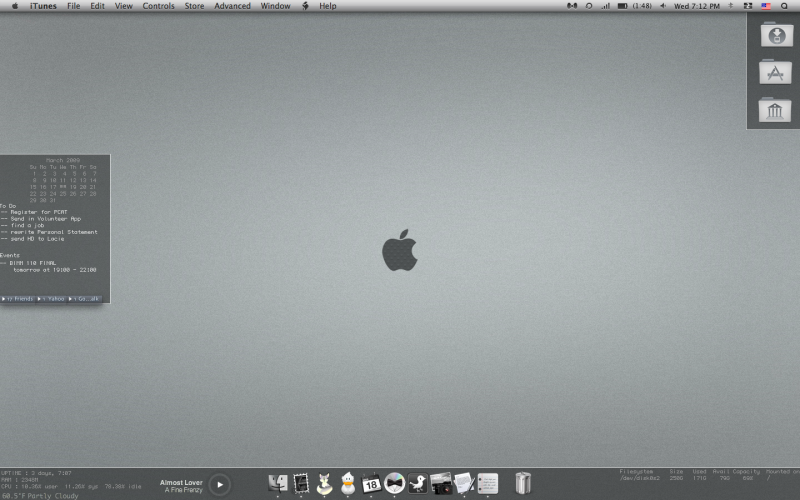Viewport: 800px width, 500px height.
Task: Open the script menu icon beside Help
Action: coord(305,6)
